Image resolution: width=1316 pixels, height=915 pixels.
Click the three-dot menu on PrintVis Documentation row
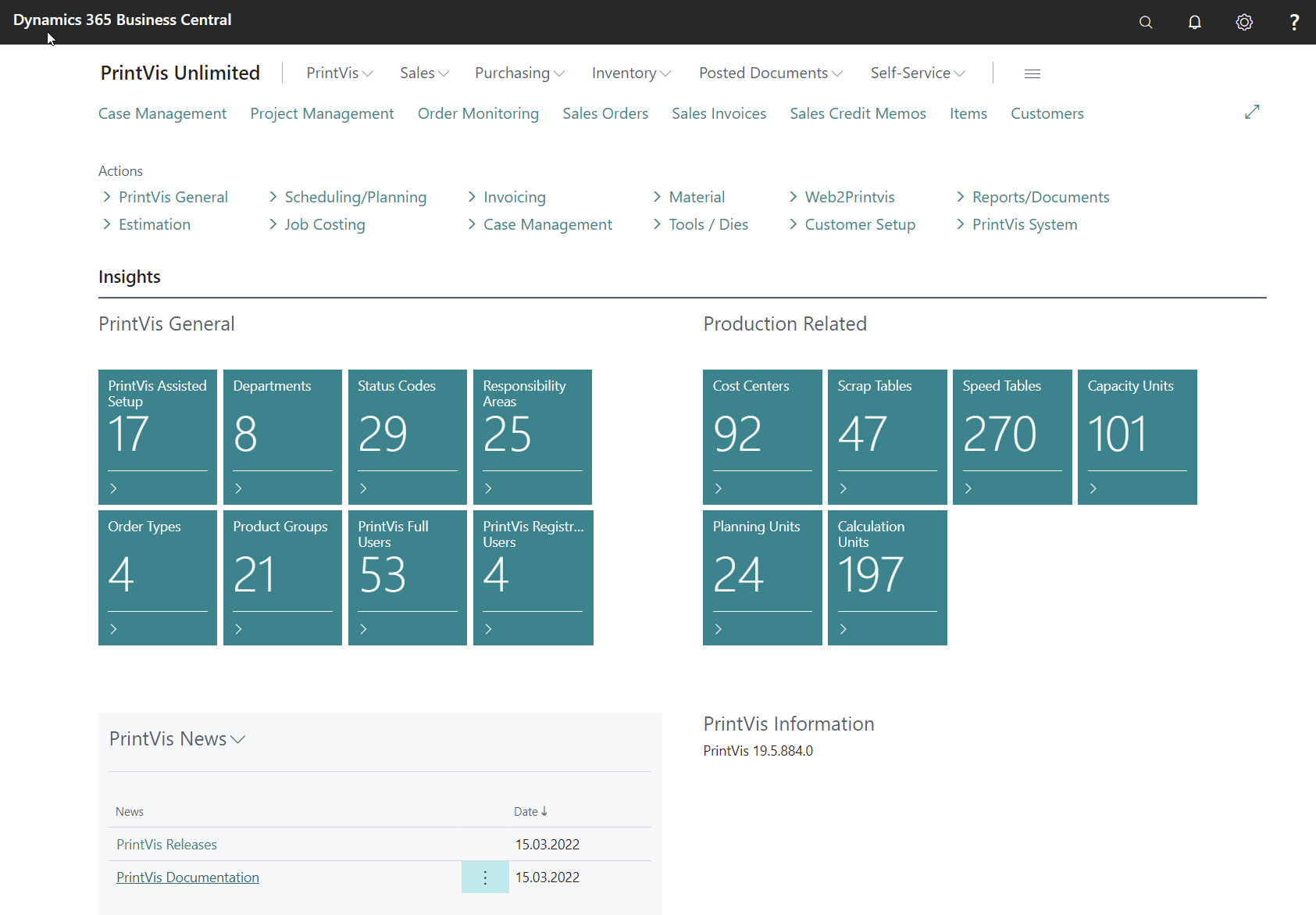tap(485, 877)
